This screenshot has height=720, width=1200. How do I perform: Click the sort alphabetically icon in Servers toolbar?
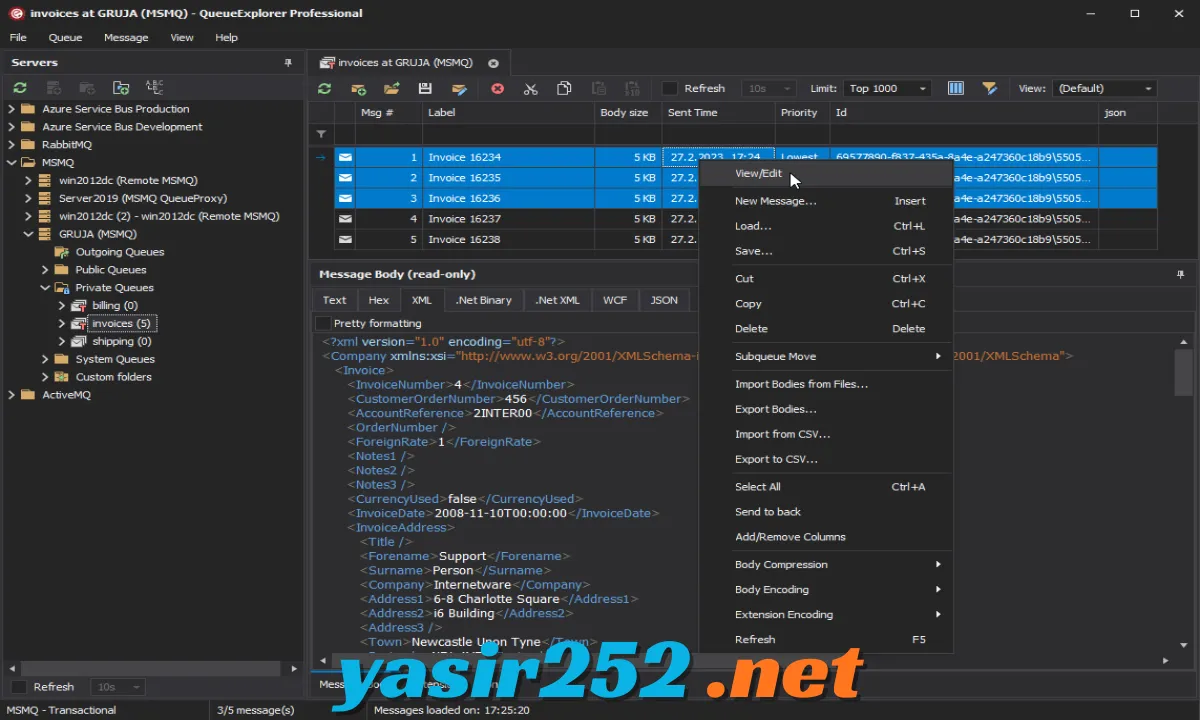pos(154,88)
